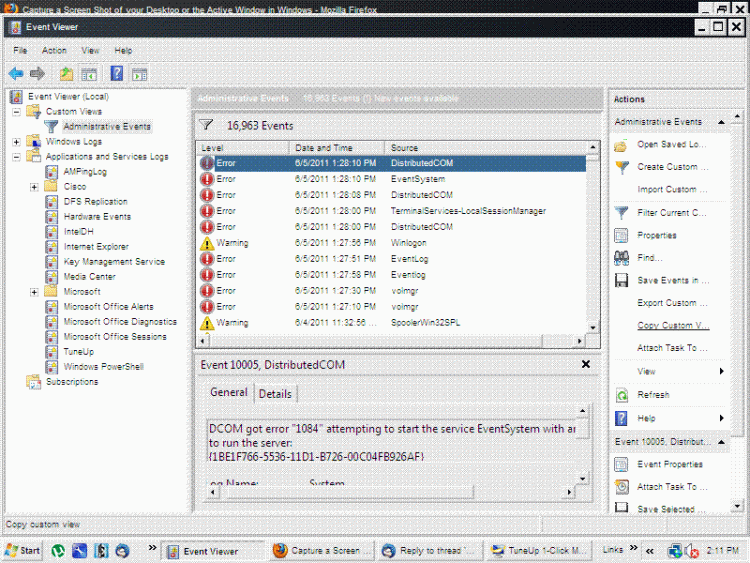This screenshot has width=750, height=563.
Task: Click the filter funnel icon beside 16,963 Events
Action: click(206, 125)
